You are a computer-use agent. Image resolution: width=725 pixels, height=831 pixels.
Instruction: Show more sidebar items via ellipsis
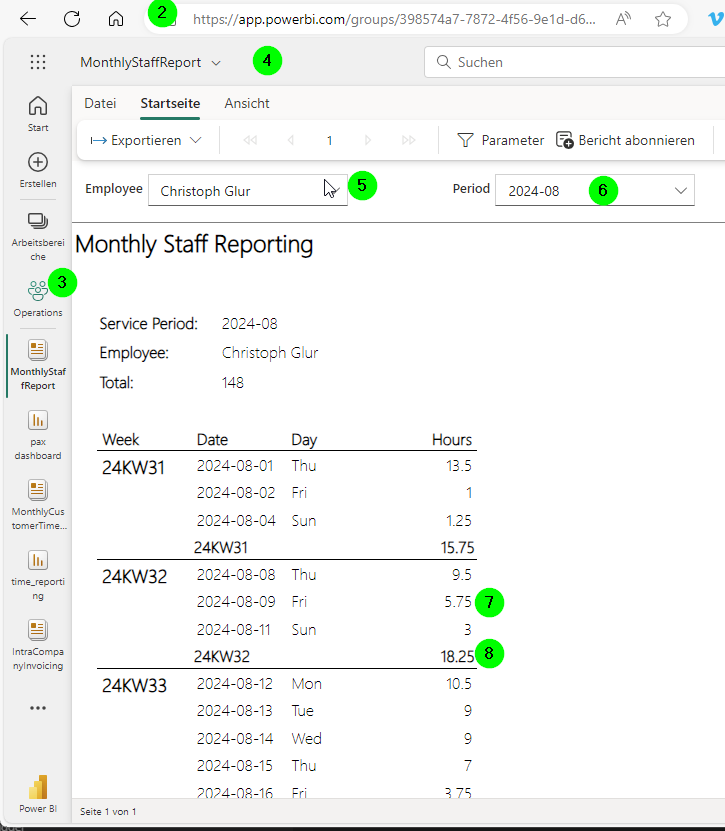pyautogui.click(x=38, y=708)
